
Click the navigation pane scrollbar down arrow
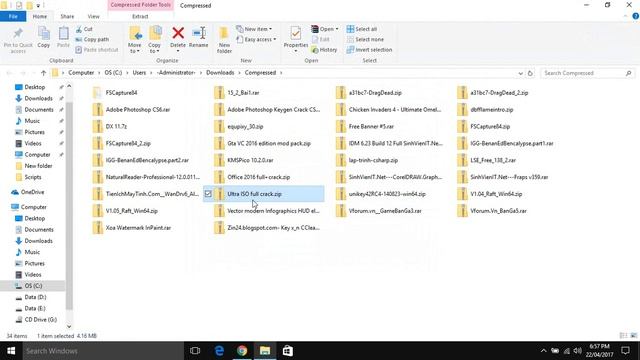pos(69,326)
